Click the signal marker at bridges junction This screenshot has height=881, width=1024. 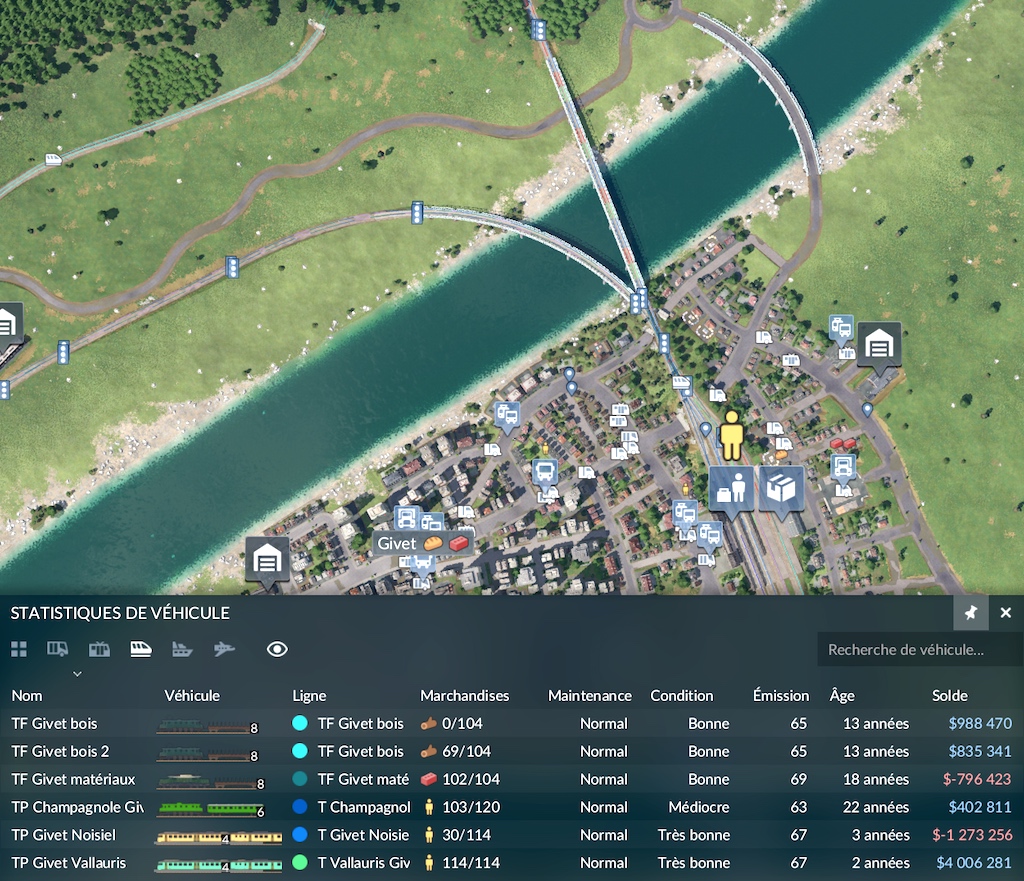(x=638, y=301)
